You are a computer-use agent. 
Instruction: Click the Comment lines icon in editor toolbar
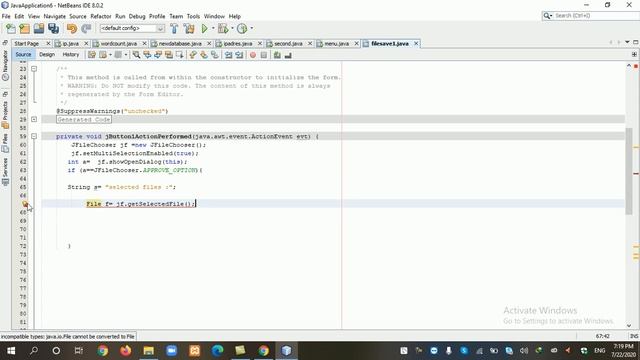point(277,55)
